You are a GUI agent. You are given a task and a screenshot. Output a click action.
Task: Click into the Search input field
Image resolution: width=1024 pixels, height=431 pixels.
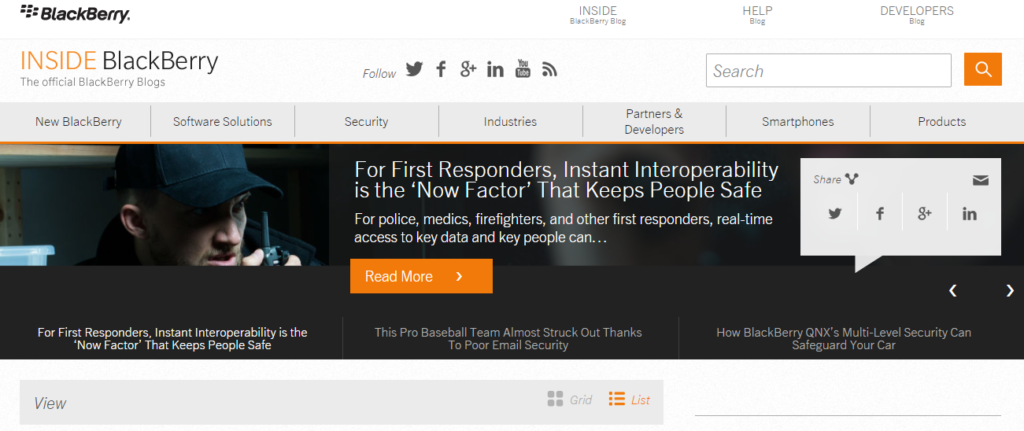coord(828,70)
